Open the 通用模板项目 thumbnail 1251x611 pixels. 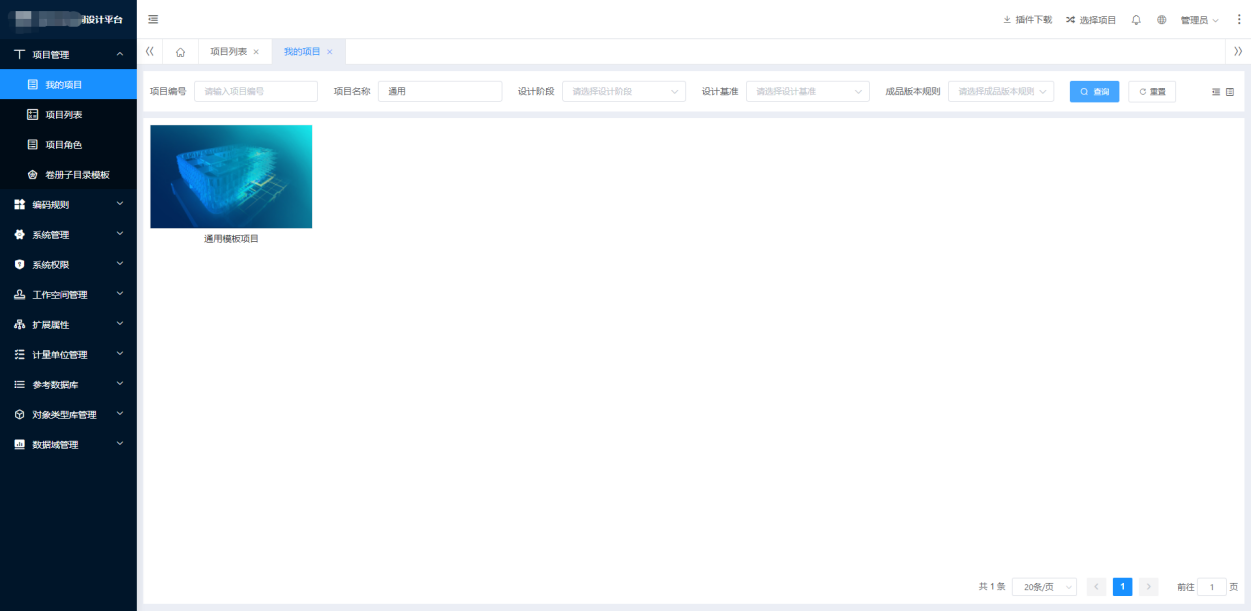231,176
